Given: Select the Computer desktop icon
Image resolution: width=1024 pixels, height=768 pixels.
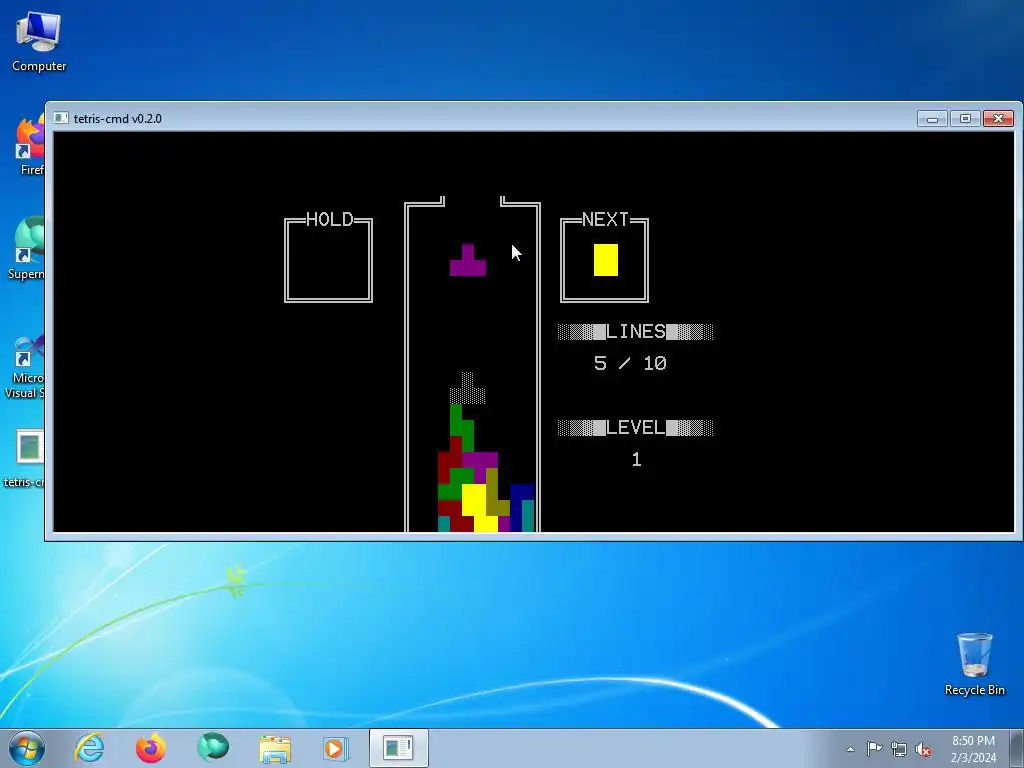Looking at the screenshot, I should [39, 42].
